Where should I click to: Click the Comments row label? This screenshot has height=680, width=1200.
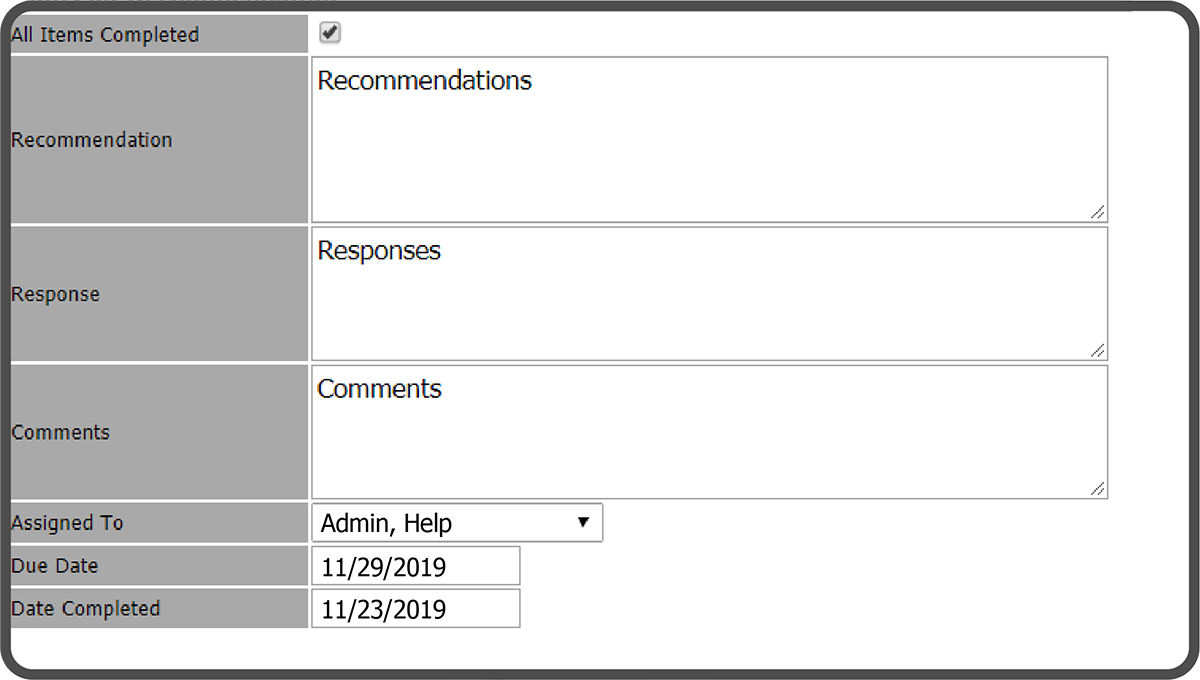point(61,433)
